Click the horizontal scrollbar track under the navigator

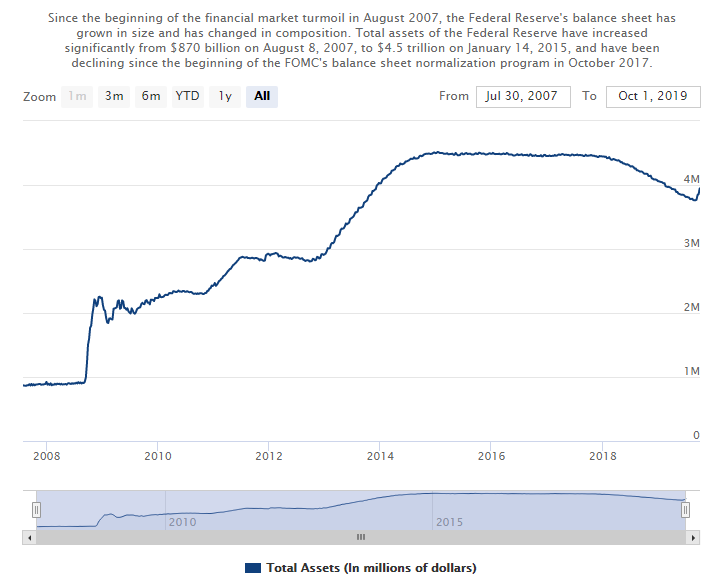[360, 537]
